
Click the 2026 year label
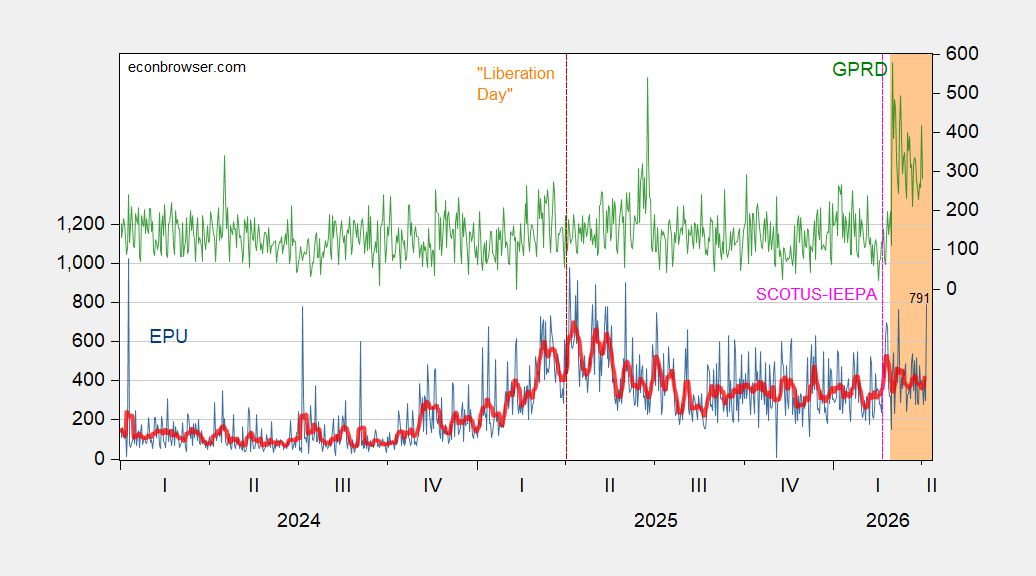[887, 521]
